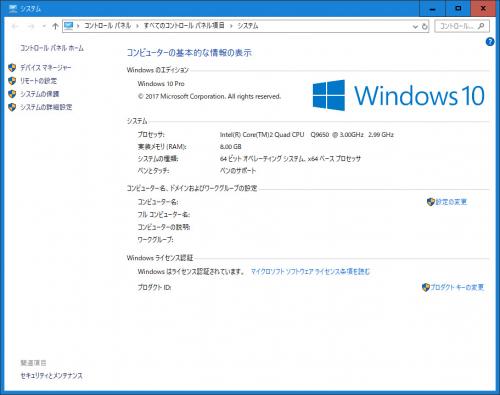
Task: Select コントロール パネル breadcrumb
Action: [x=107, y=26]
